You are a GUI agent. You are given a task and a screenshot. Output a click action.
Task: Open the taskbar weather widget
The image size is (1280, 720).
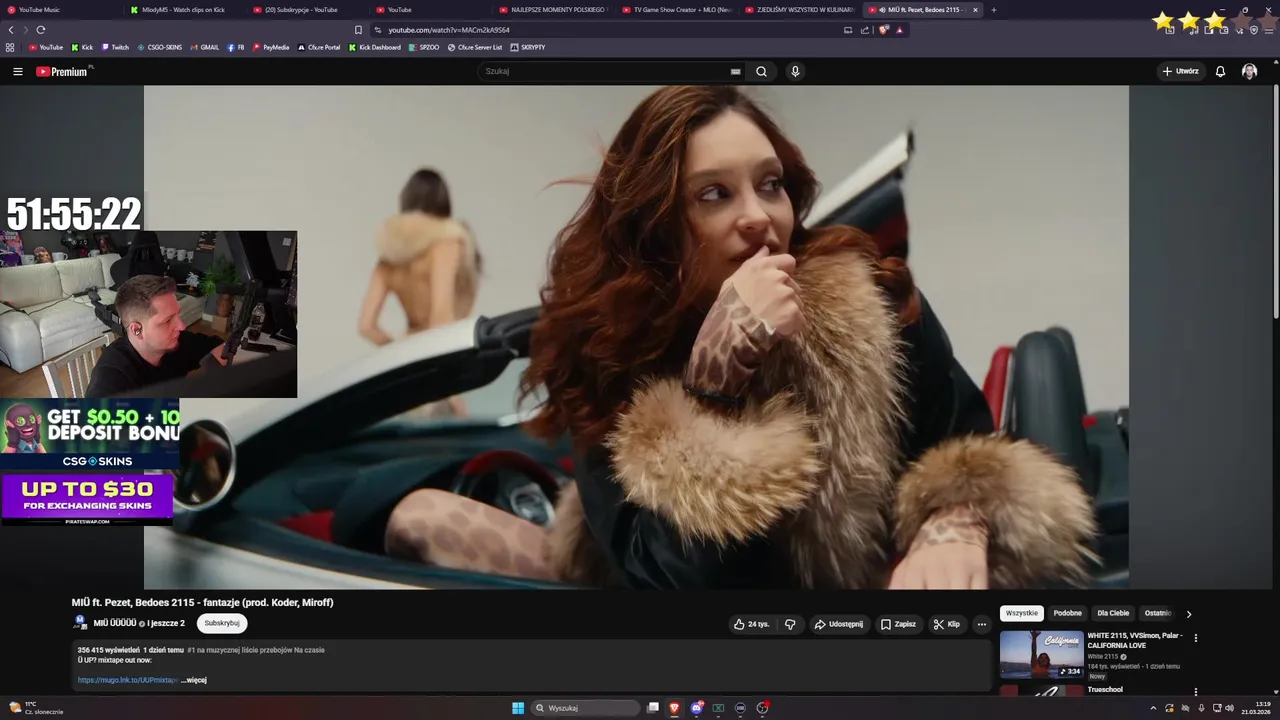click(36, 708)
